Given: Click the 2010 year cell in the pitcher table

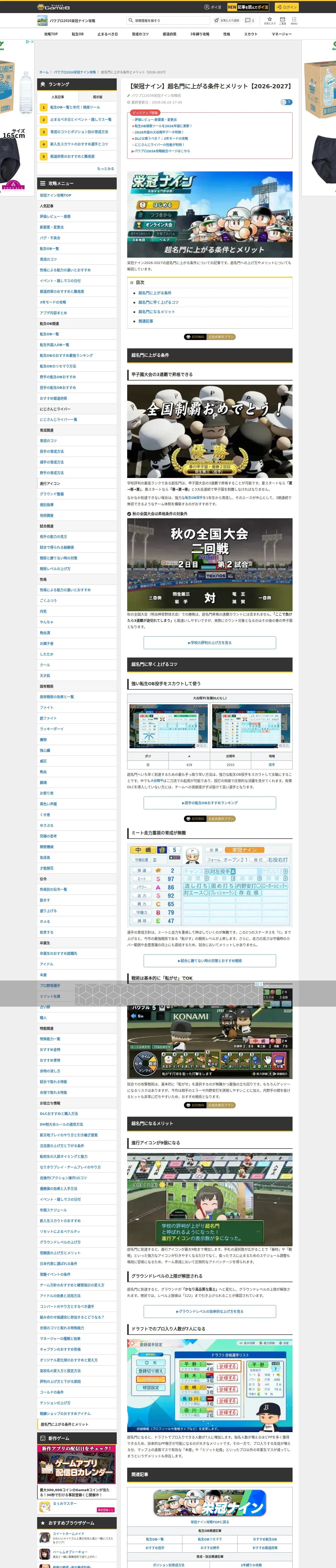Looking at the screenshot, I should pos(231,764).
